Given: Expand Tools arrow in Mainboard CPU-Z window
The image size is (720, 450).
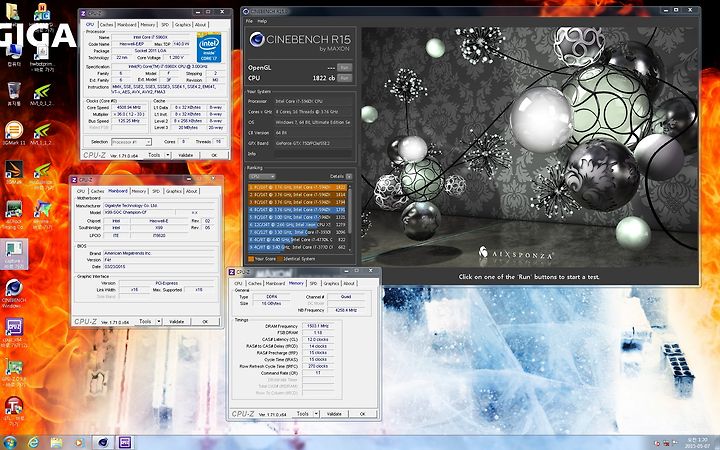Looking at the screenshot, I should (159, 321).
